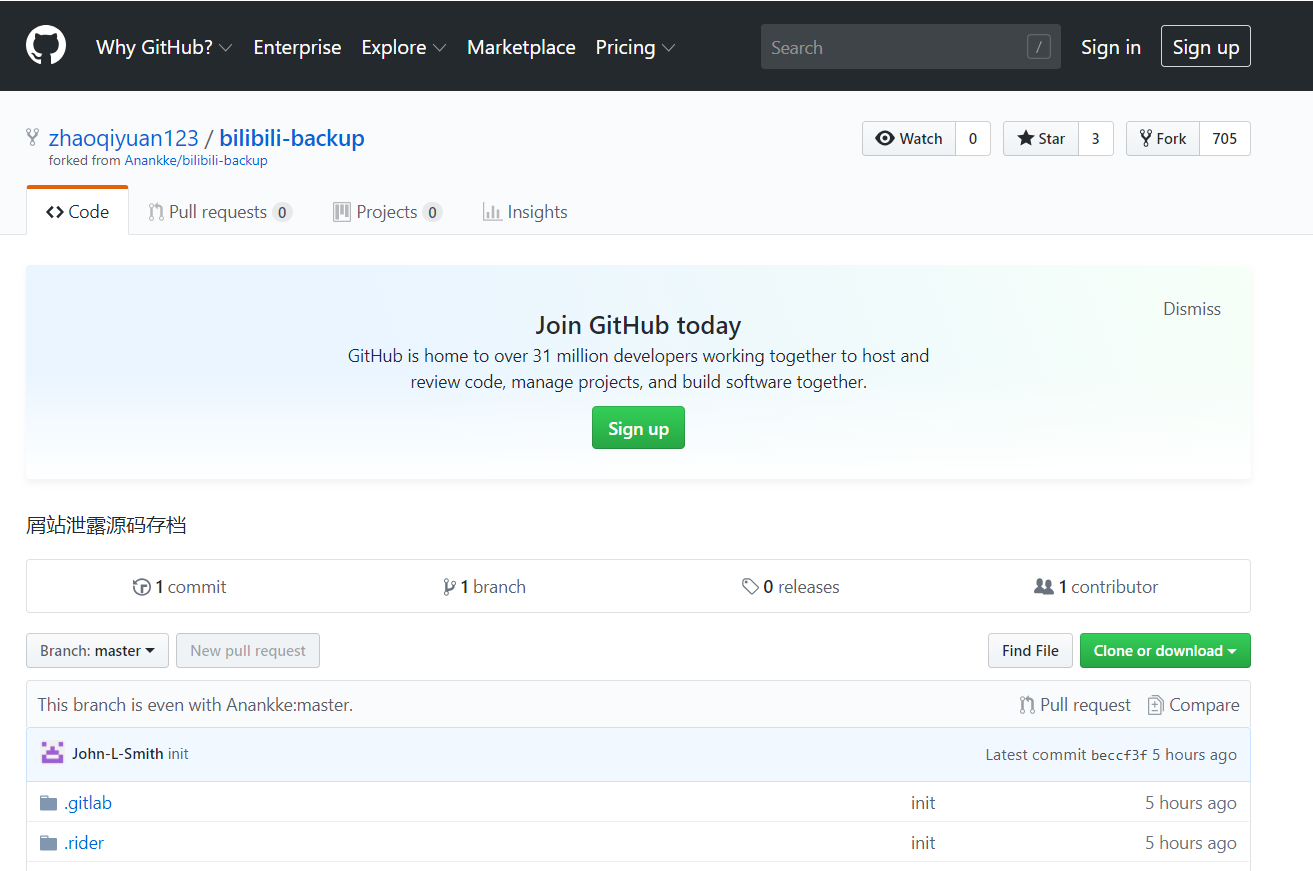This screenshot has height=871, width=1313.
Task: Click the Find File button
Action: (1030, 651)
